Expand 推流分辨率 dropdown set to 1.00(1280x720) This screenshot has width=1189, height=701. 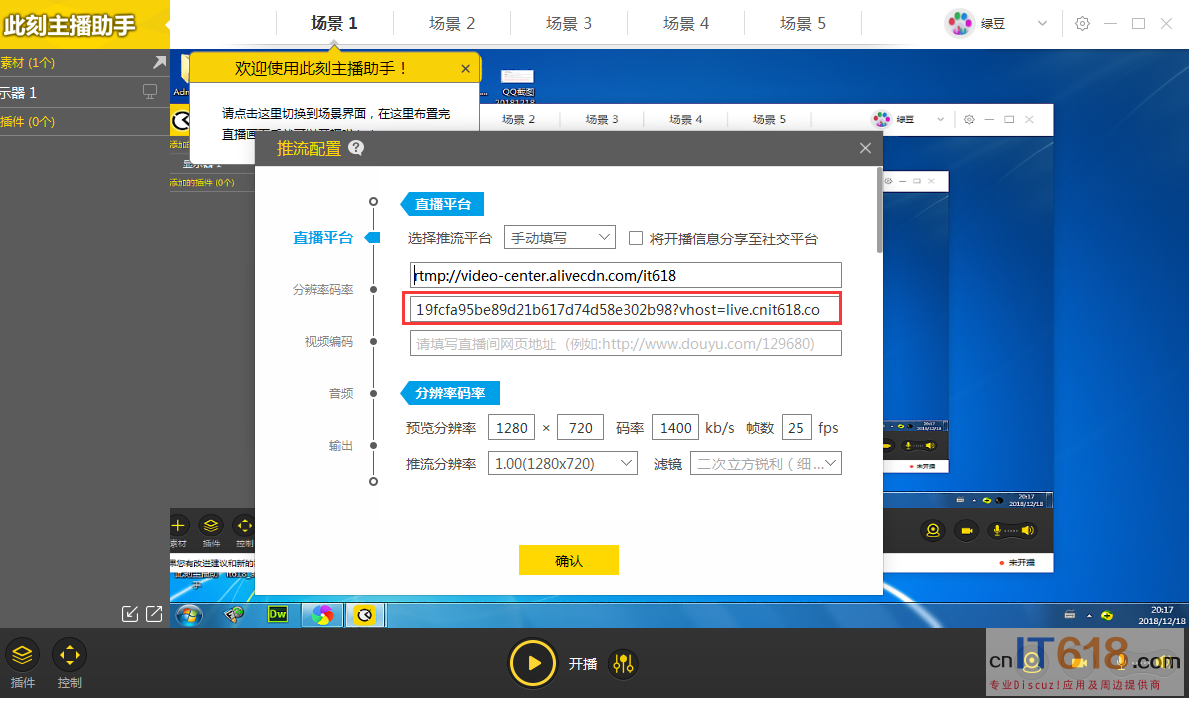pos(562,463)
